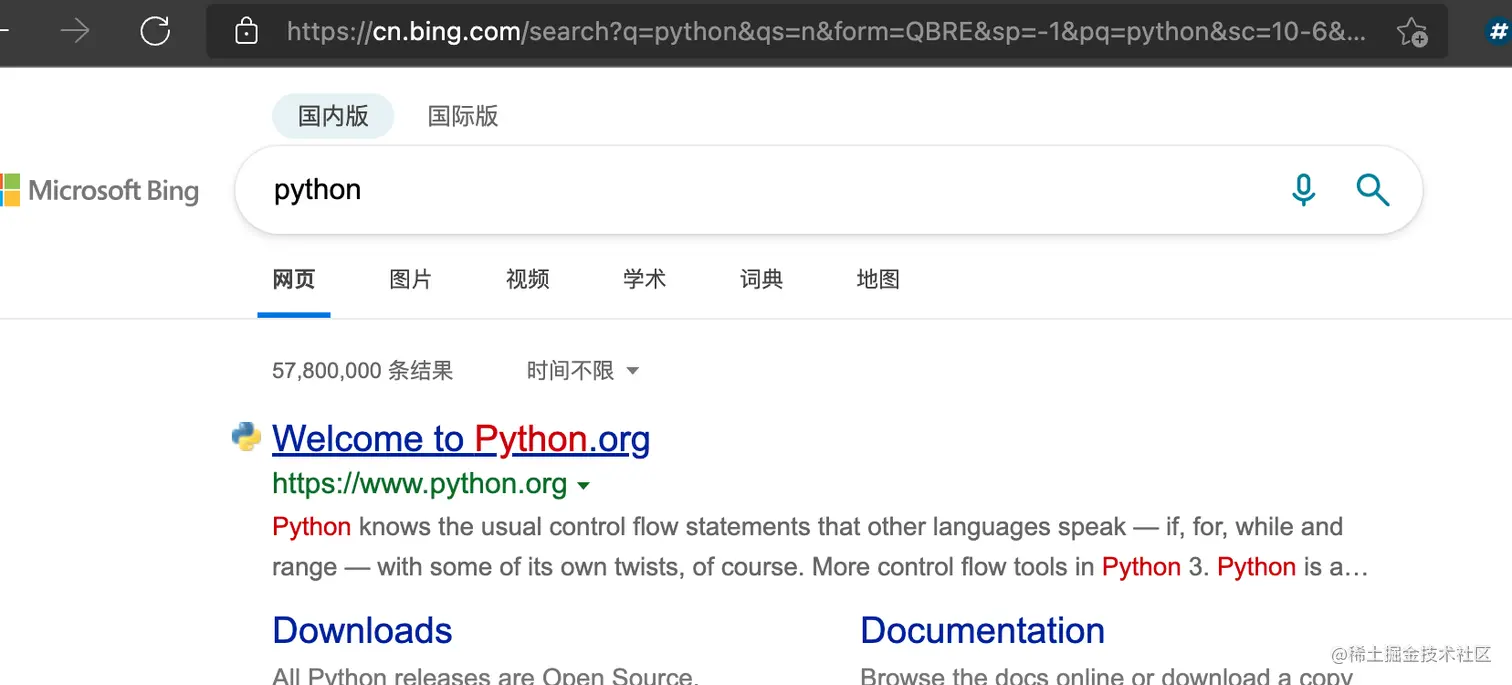
Task: Add page to favorites star icon
Action: [1412, 32]
